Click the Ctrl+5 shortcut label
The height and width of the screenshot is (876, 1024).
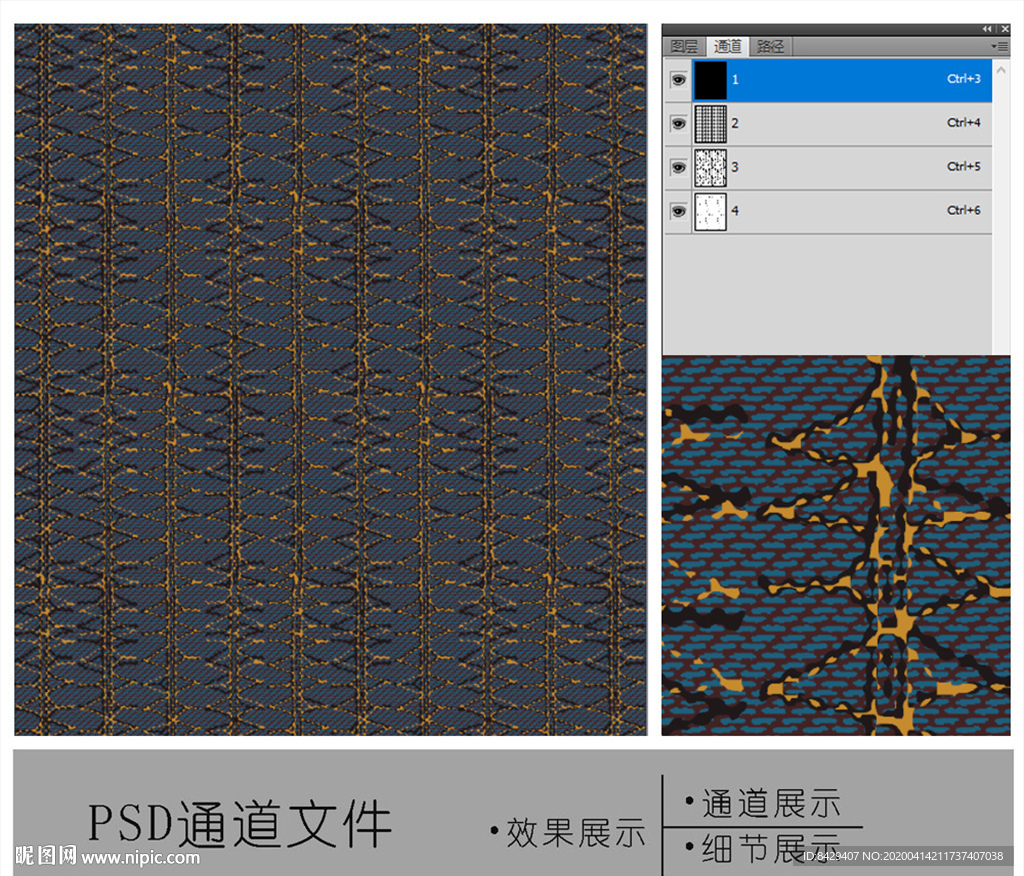pos(964,167)
